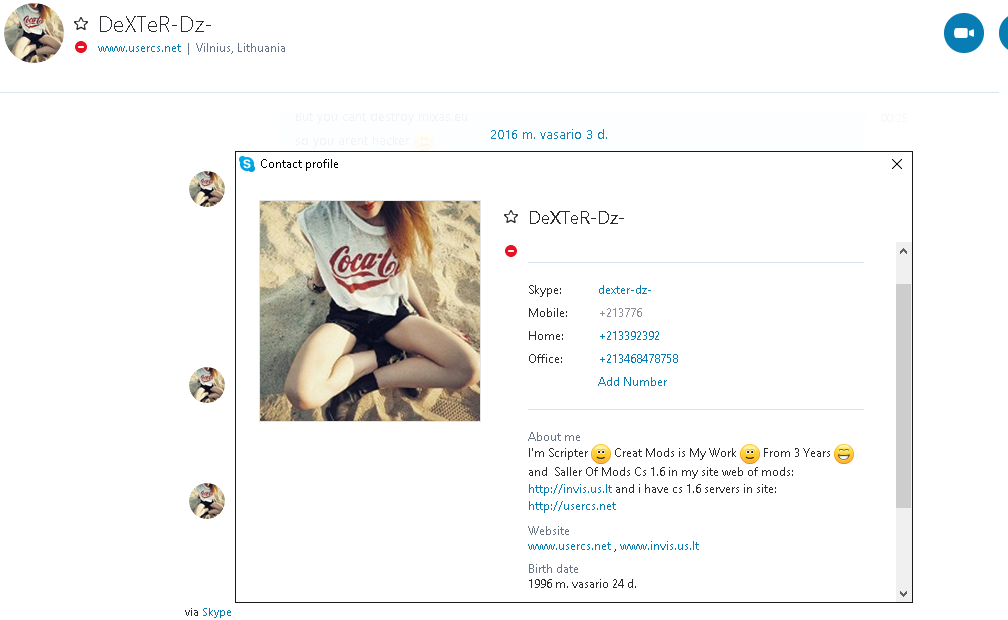The width and height of the screenshot is (1008, 620).
Task: Start a video call with DeXTeR-Dz-
Action: tap(963, 33)
